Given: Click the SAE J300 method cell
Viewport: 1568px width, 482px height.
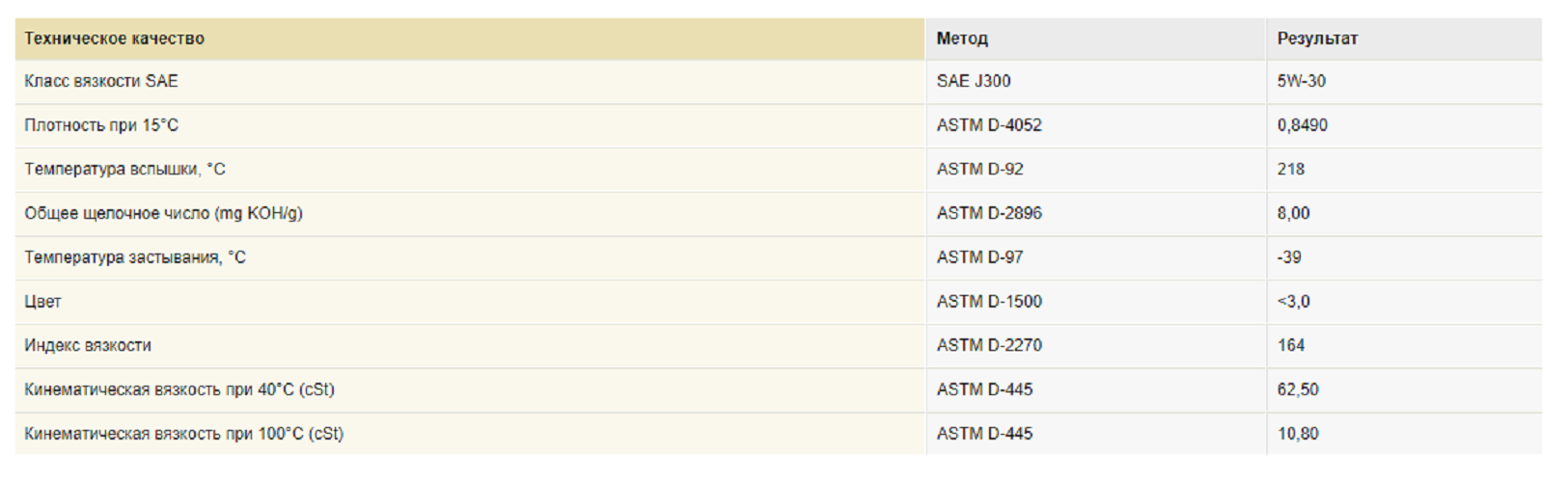Looking at the screenshot, I should pos(973,81).
